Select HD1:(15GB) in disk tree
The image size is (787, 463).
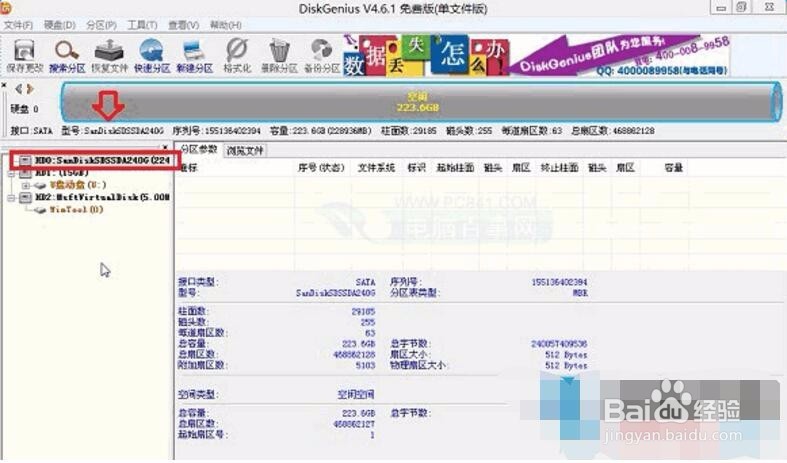[x=61, y=173]
